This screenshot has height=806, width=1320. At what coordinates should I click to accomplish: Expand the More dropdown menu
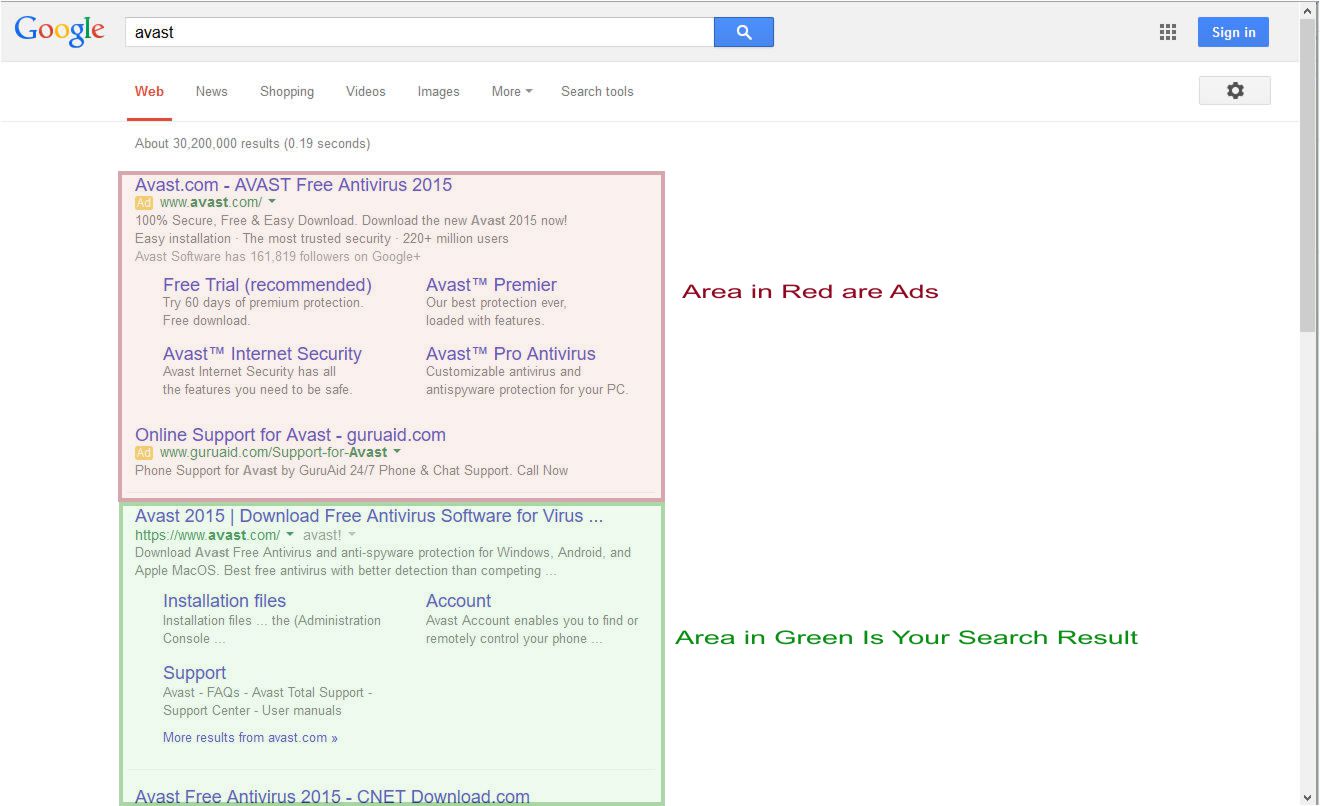click(512, 91)
